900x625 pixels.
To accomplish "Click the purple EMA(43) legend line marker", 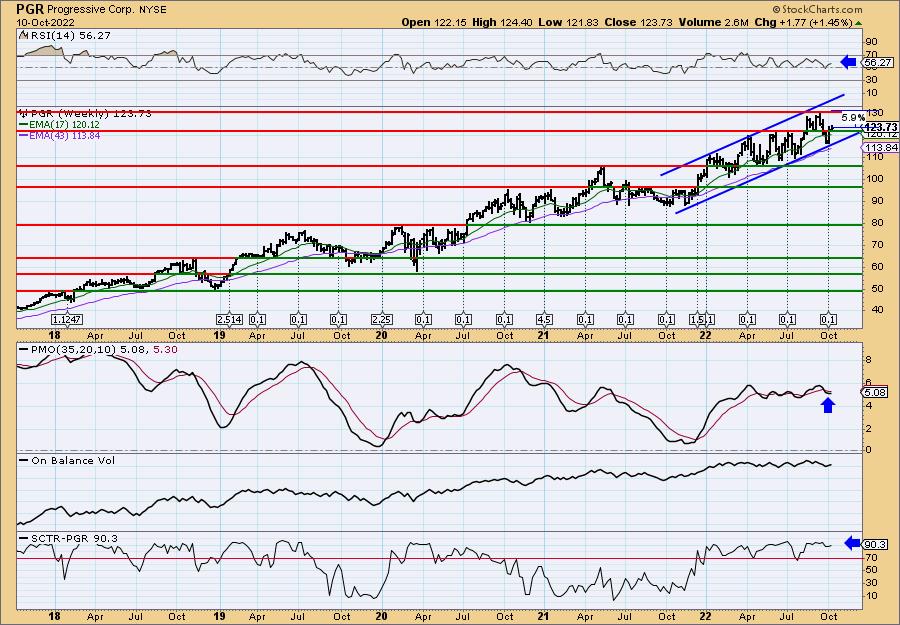I will coord(24,135).
